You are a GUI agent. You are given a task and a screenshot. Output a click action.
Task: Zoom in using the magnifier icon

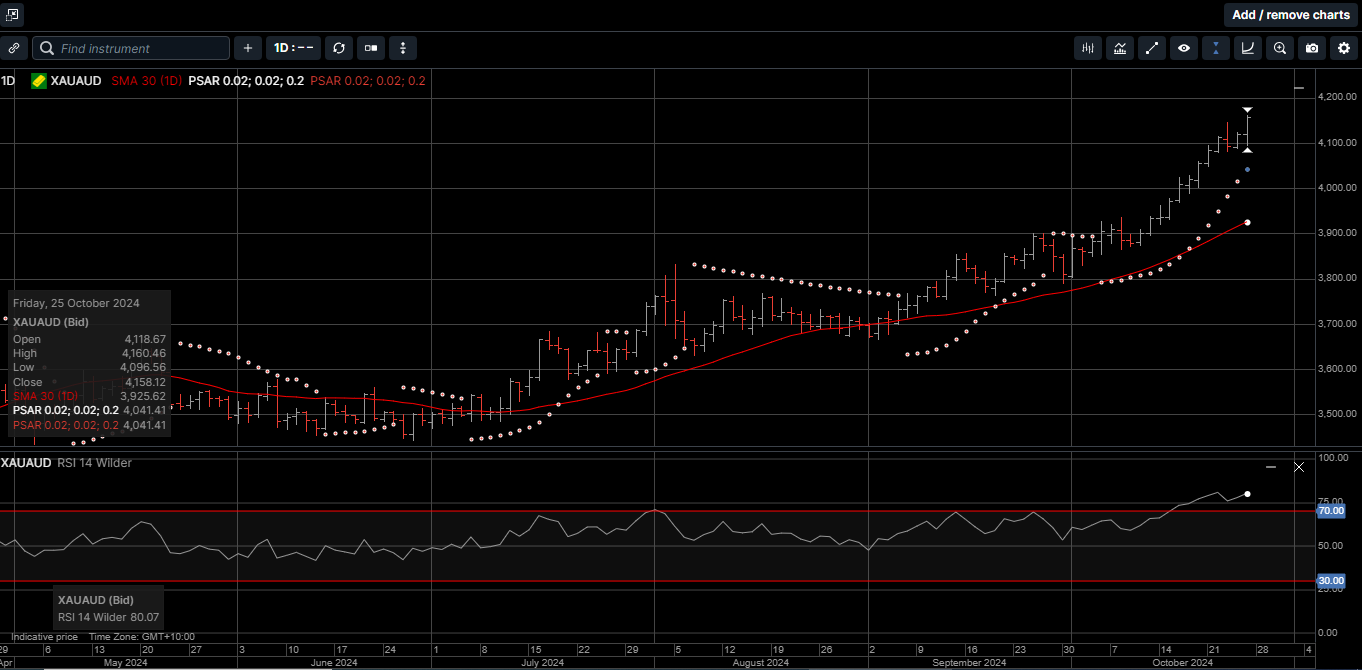click(x=1280, y=47)
